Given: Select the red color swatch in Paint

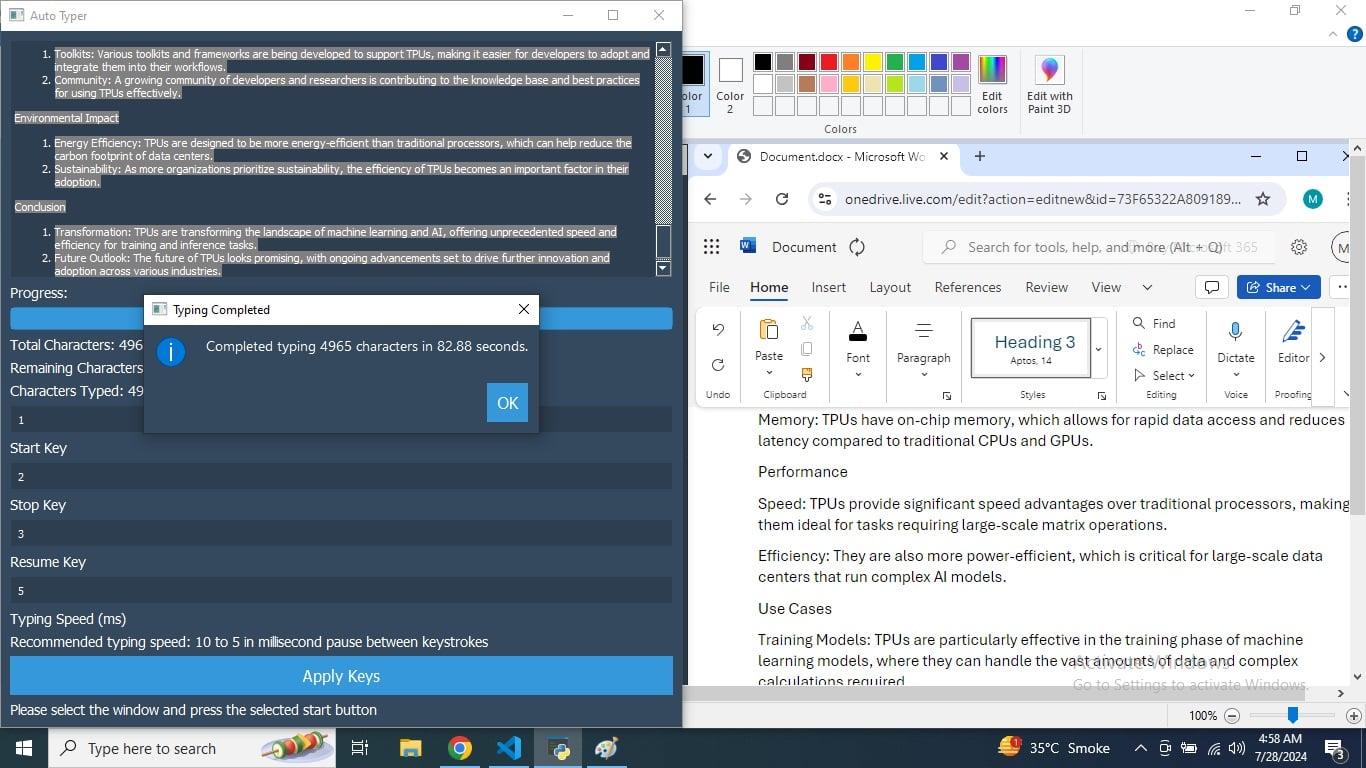Looking at the screenshot, I should pos(829,62).
